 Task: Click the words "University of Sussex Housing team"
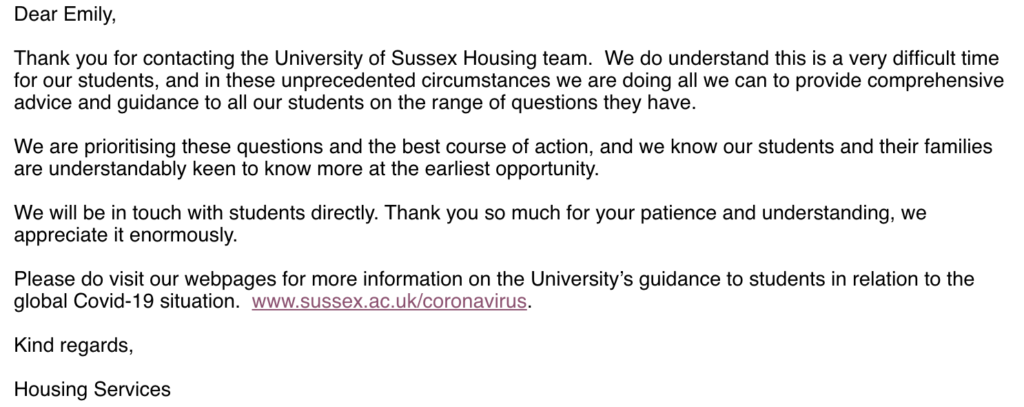click(431, 58)
